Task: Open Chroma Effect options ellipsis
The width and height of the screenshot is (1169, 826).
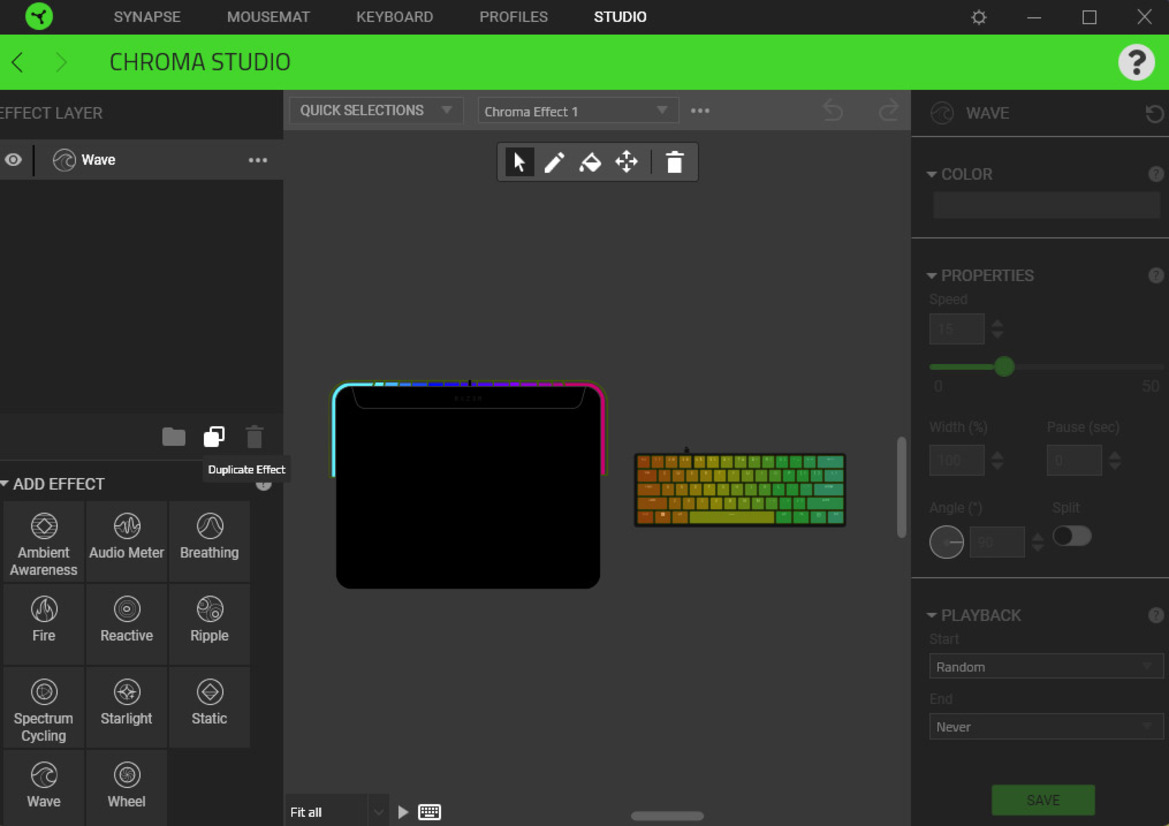Action: pos(700,111)
